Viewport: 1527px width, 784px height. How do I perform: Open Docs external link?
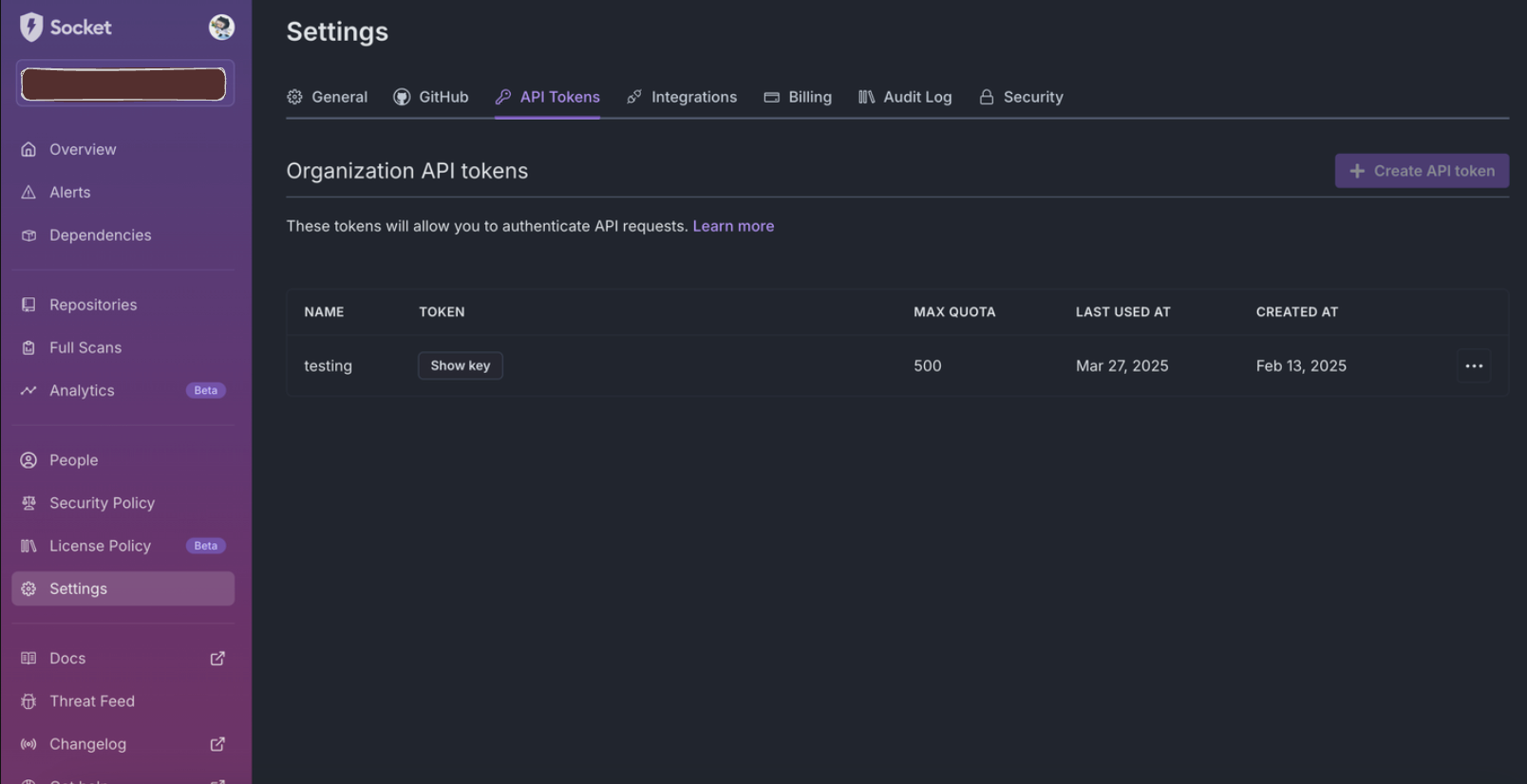pyautogui.click(x=67, y=658)
